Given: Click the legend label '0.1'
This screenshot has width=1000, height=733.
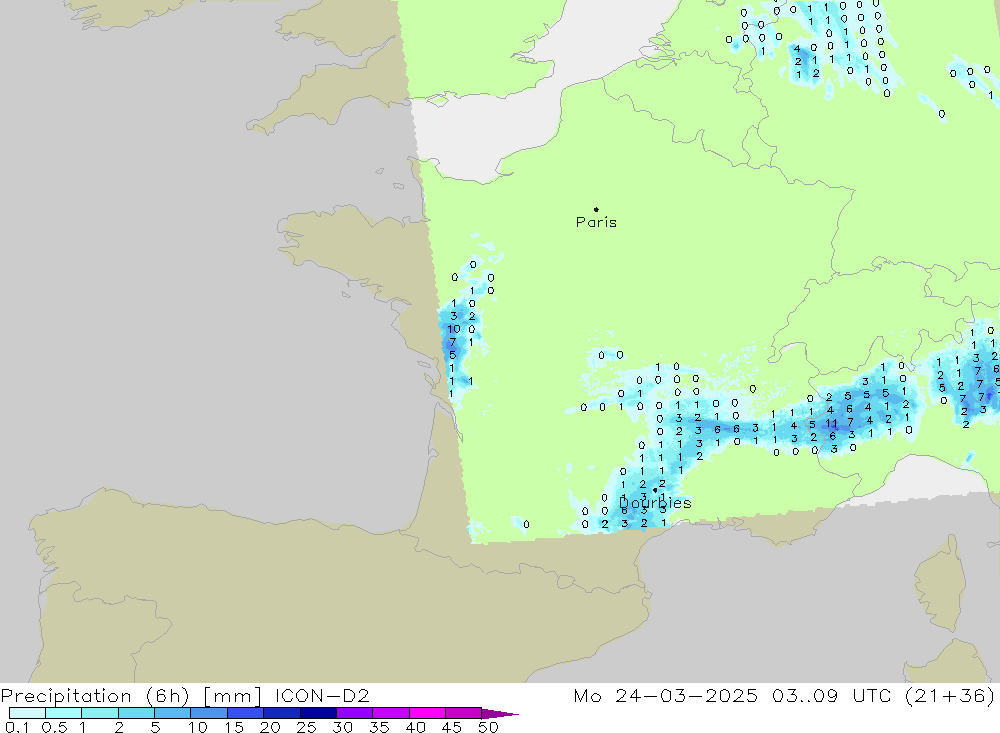Looking at the screenshot, I should pos(17,727).
